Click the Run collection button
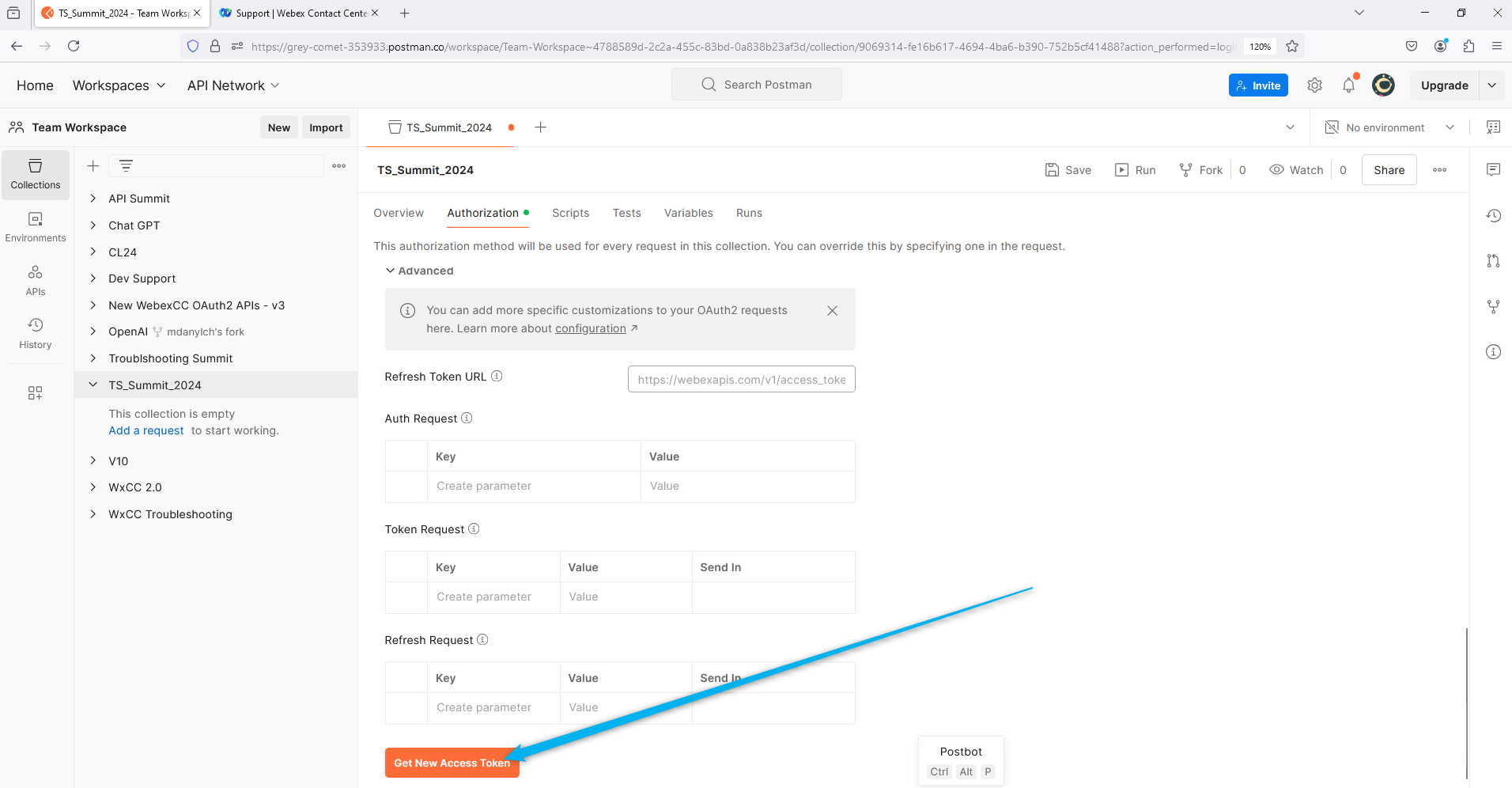1512x788 pixels. [1136, 170]
